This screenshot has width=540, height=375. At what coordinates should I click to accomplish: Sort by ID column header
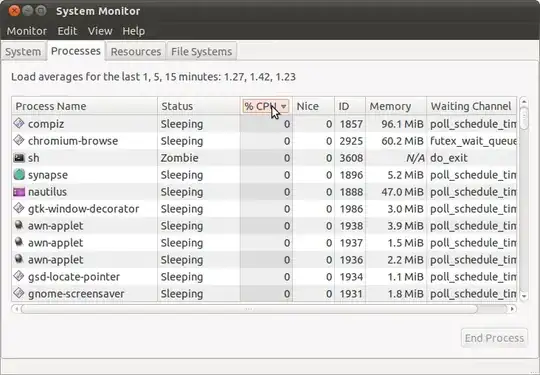(x=350, y=106)
